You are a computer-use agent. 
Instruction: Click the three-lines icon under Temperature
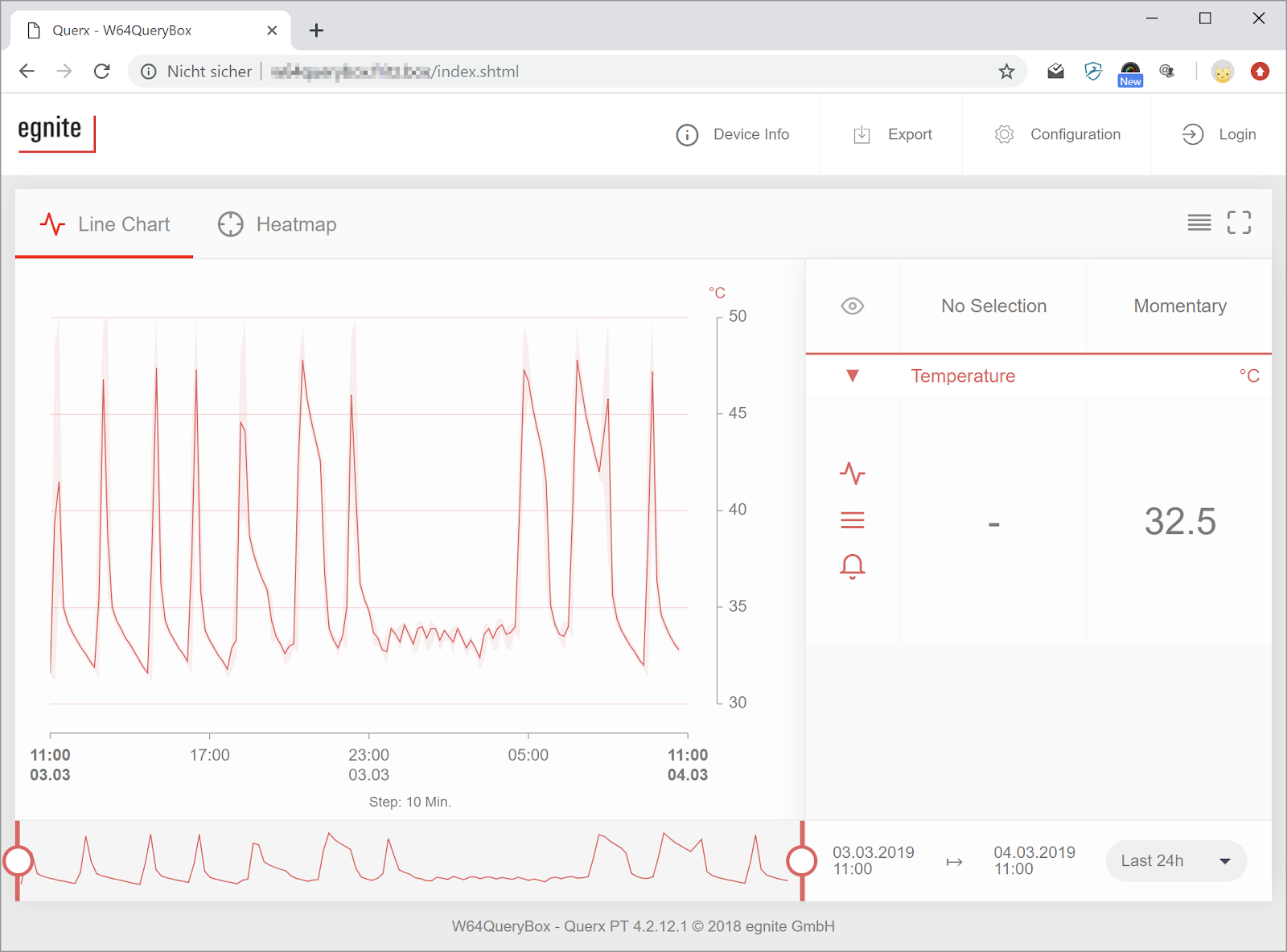pyautogui.click(x=852, y=520)
